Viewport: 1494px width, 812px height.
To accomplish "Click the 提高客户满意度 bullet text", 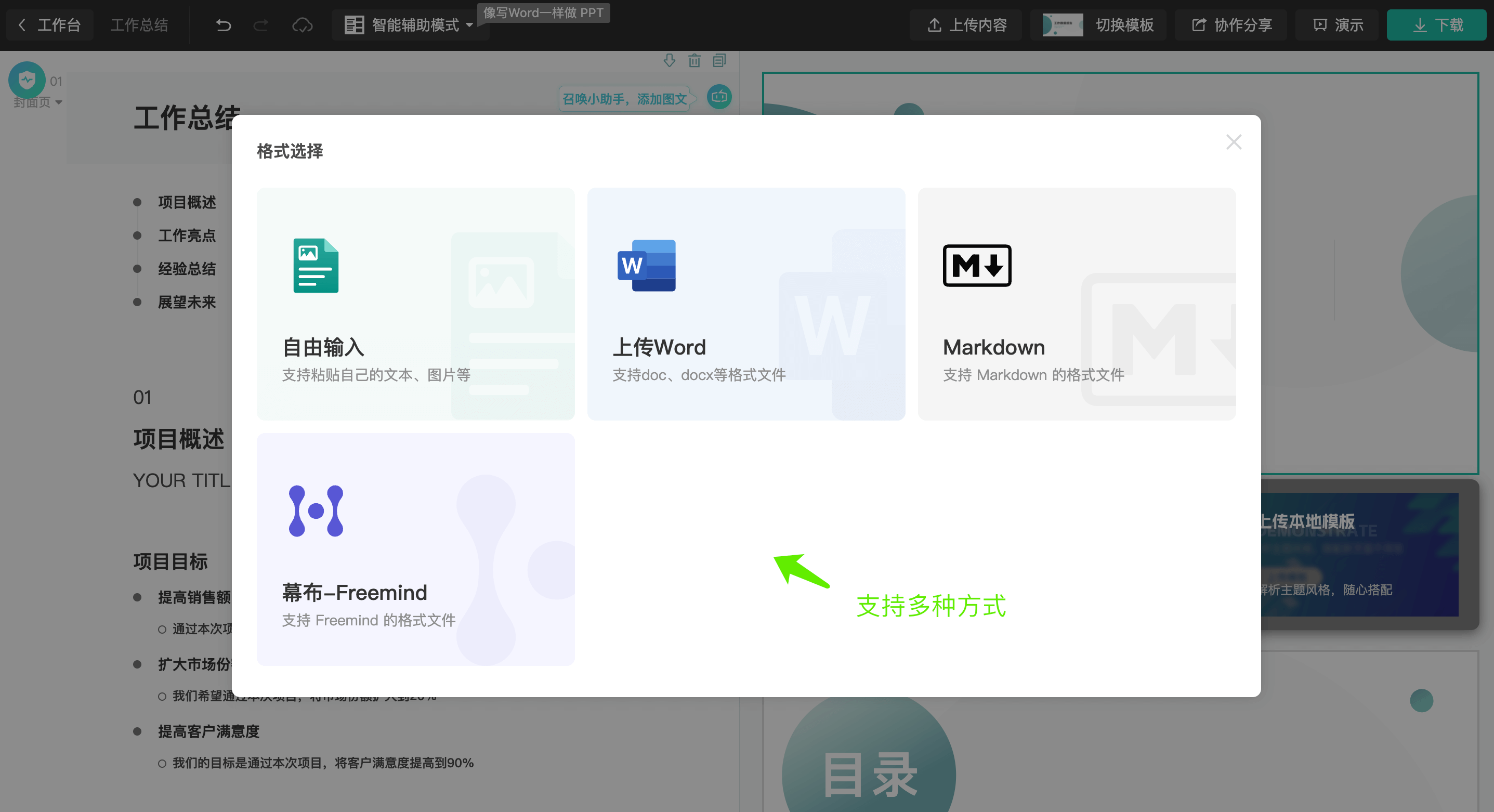I will pos(209,731).
